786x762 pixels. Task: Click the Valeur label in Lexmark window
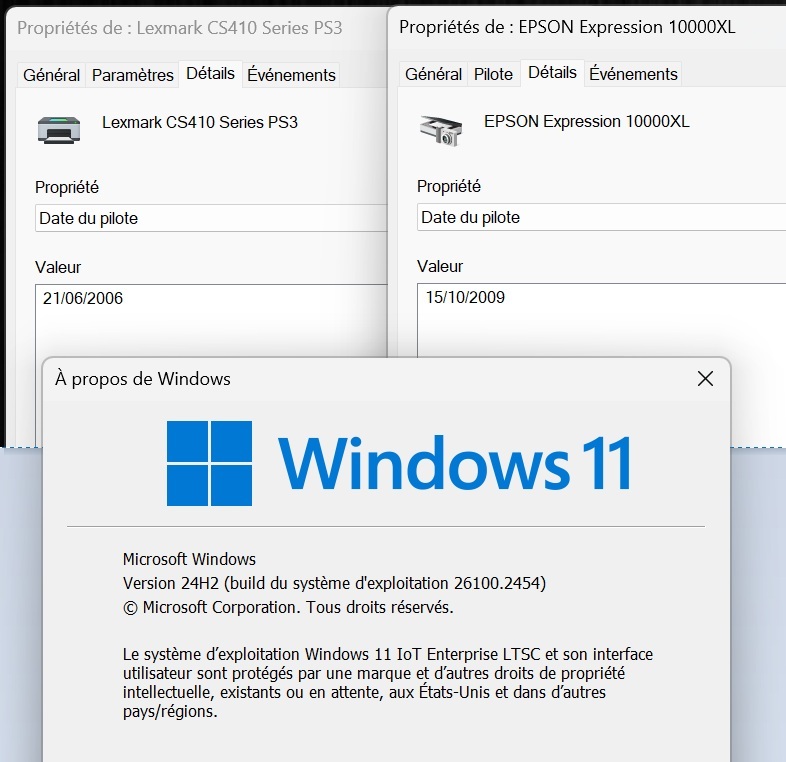(x=58, y=267)
